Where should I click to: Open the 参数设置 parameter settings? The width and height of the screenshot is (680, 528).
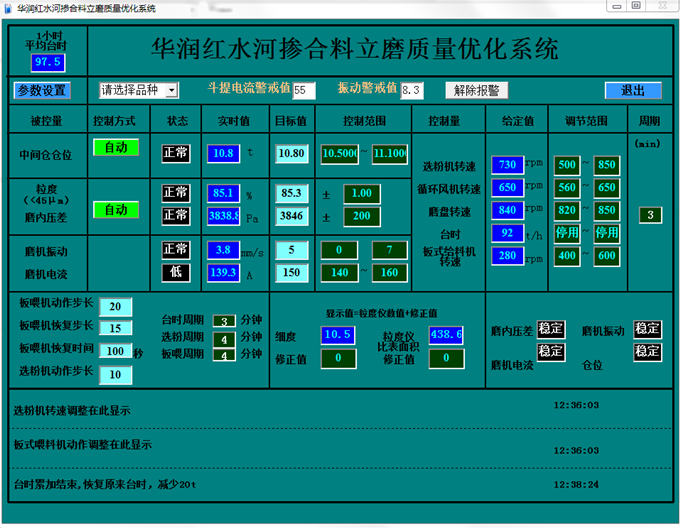click(x=42, y=90)
